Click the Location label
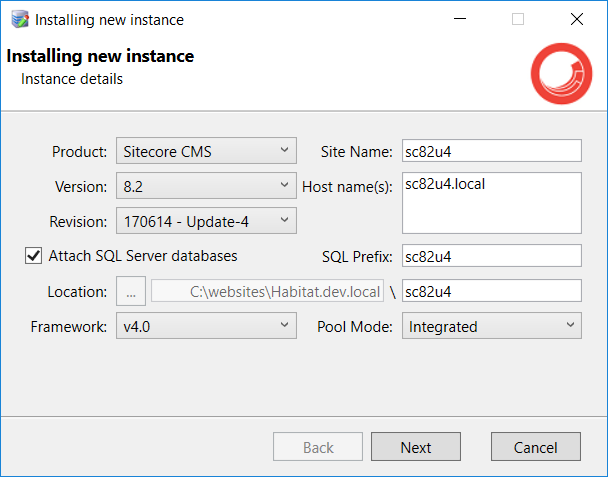The height and width of the screenshot is (477, 608). (78, 292)
